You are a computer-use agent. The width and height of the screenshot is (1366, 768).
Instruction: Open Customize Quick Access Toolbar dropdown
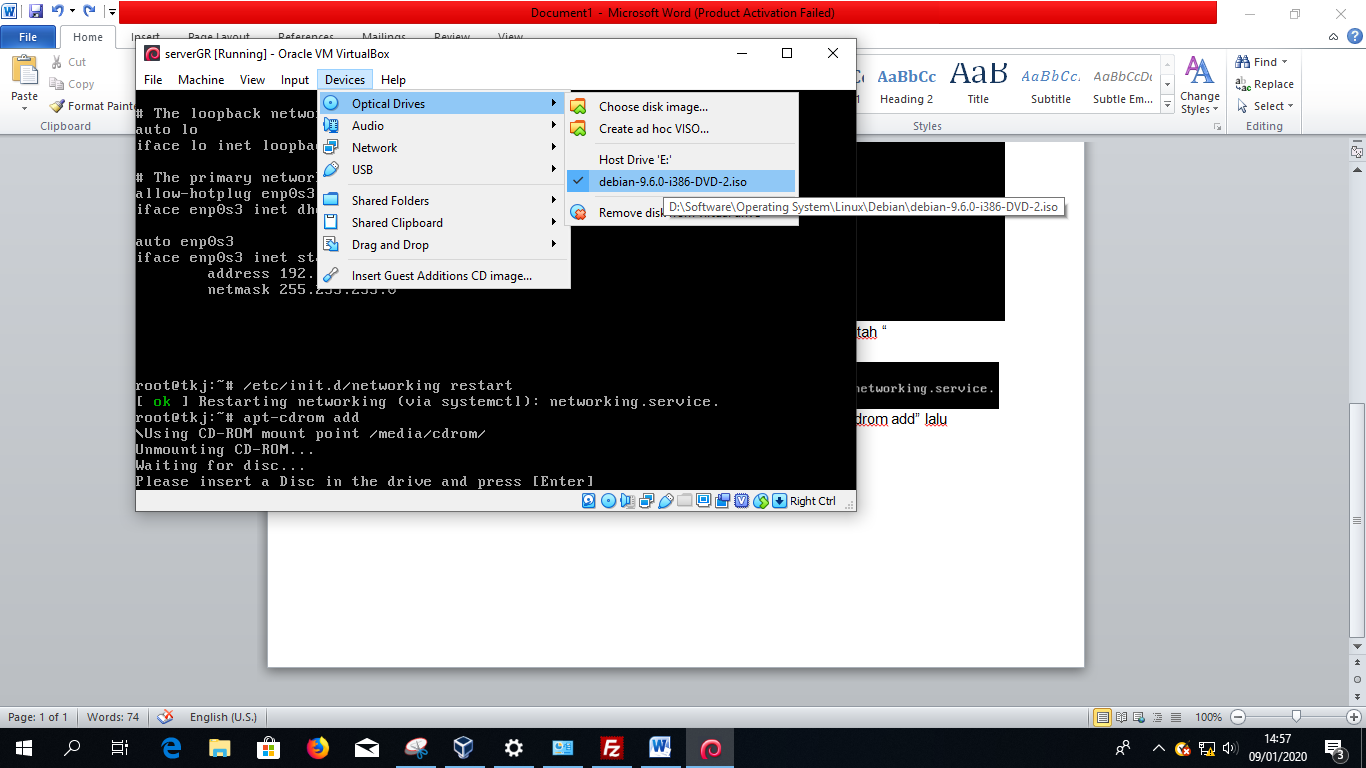point(111,12)
